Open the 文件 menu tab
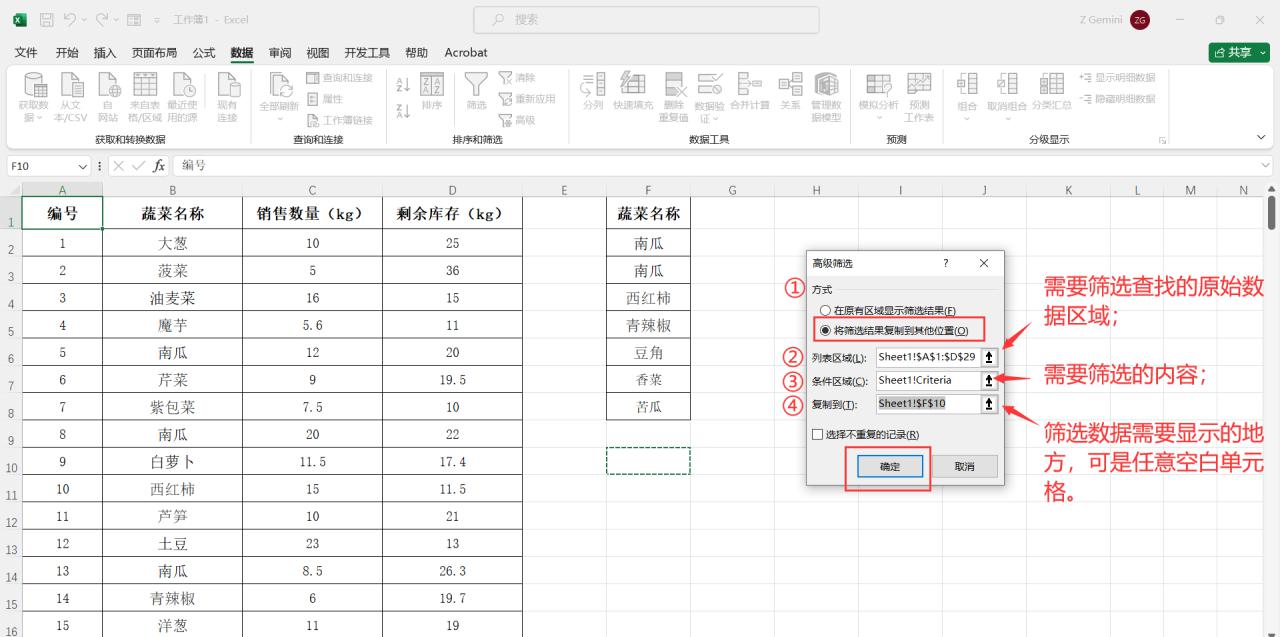The width and height of the screenshot is (1280, 637). tap(26, 53)
